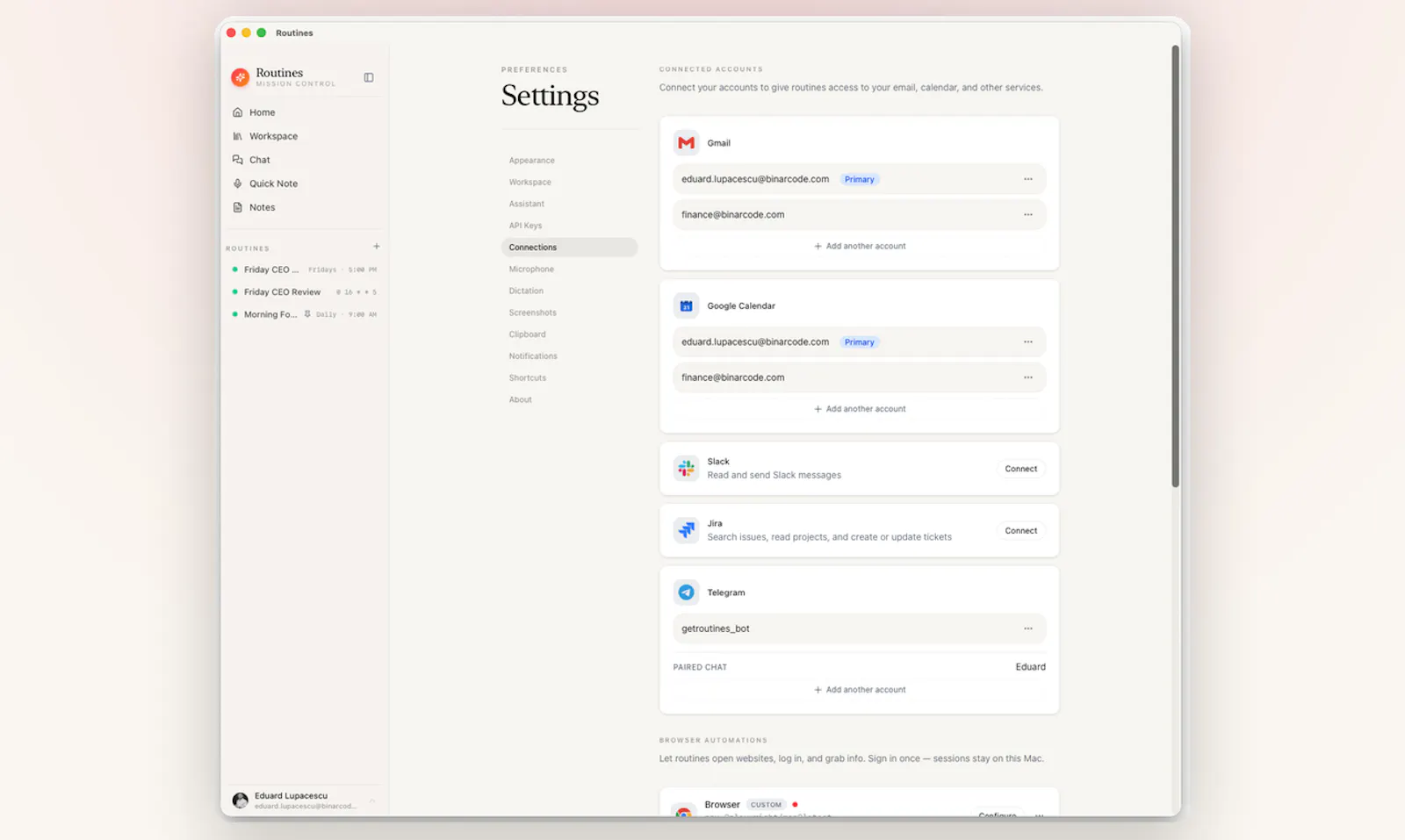Click the Gmail logo icon
Viewport: 1405px width, 840px height.
[687, 142]
